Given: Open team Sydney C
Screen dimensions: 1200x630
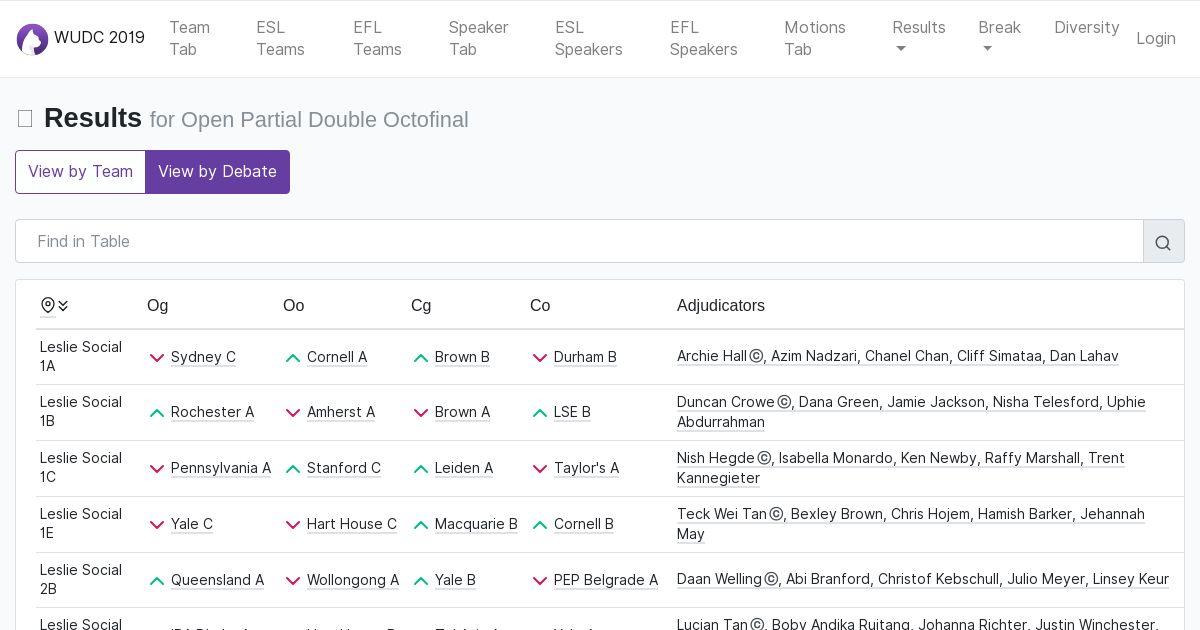Looking at the screenshot, I should [x=203, y=357].
